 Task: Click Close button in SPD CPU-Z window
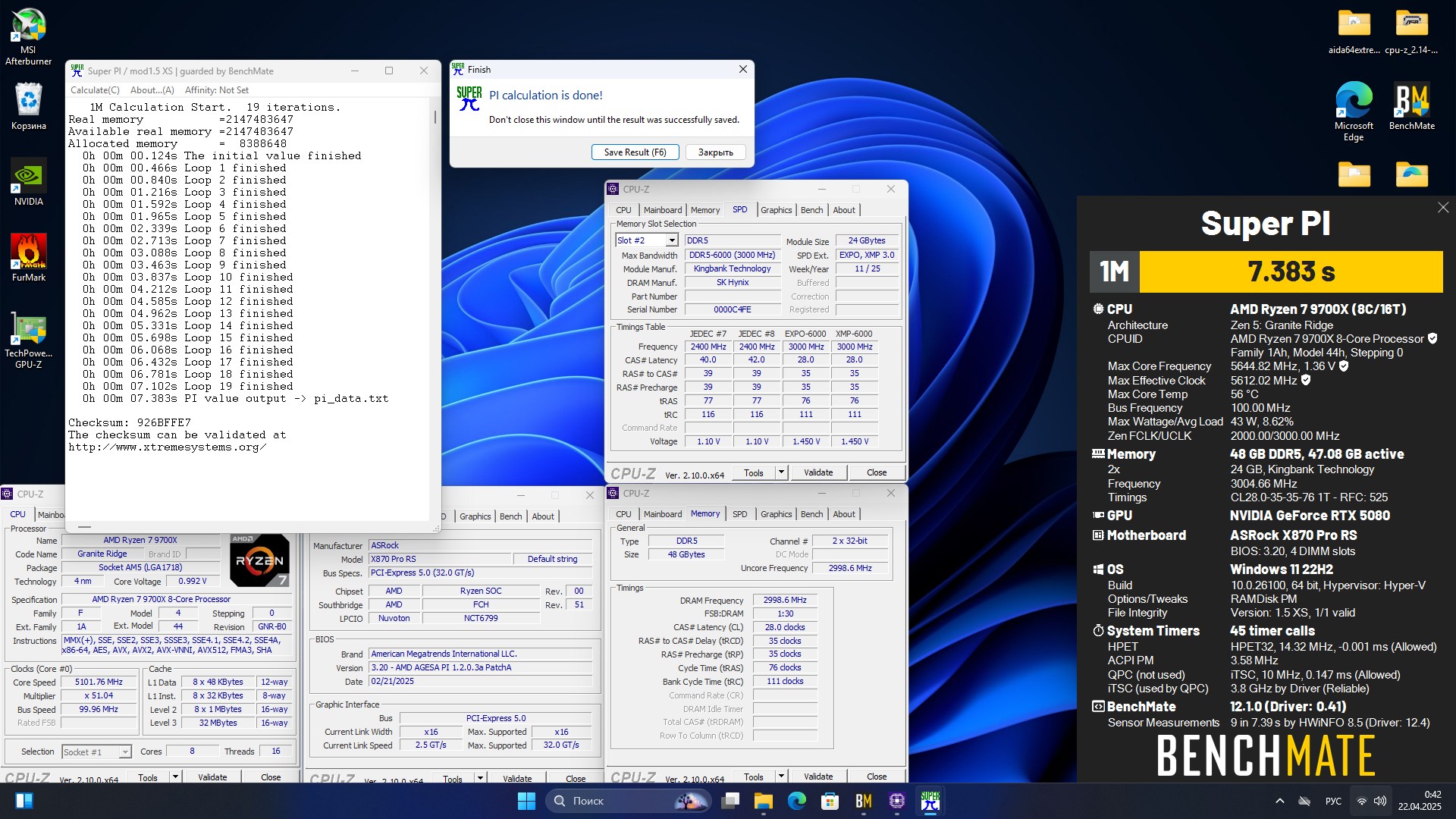tap(877, 472)
